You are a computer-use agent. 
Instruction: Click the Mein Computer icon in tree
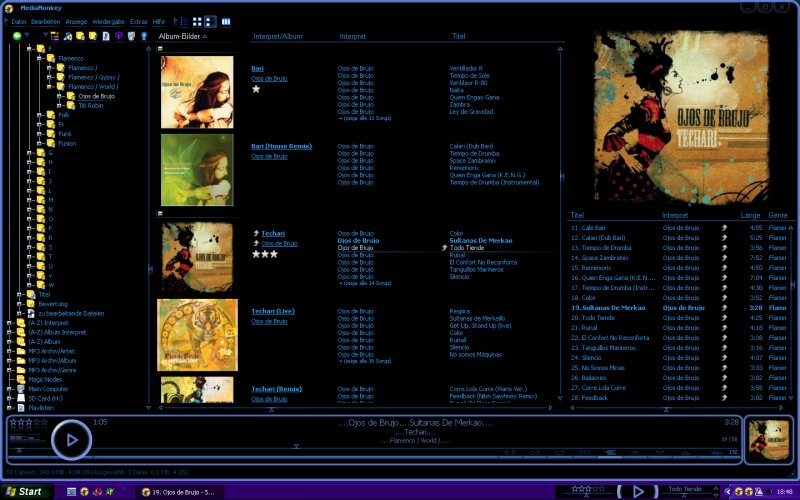pos(20,389)
